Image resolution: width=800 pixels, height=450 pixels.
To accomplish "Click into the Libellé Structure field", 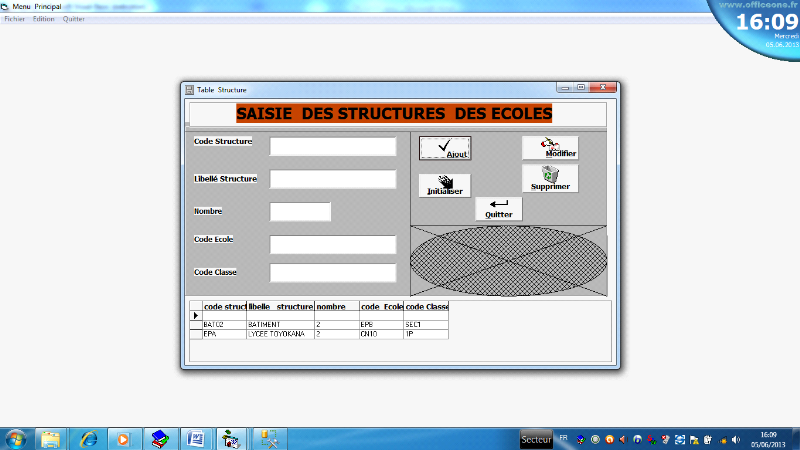I will (333, 179).
